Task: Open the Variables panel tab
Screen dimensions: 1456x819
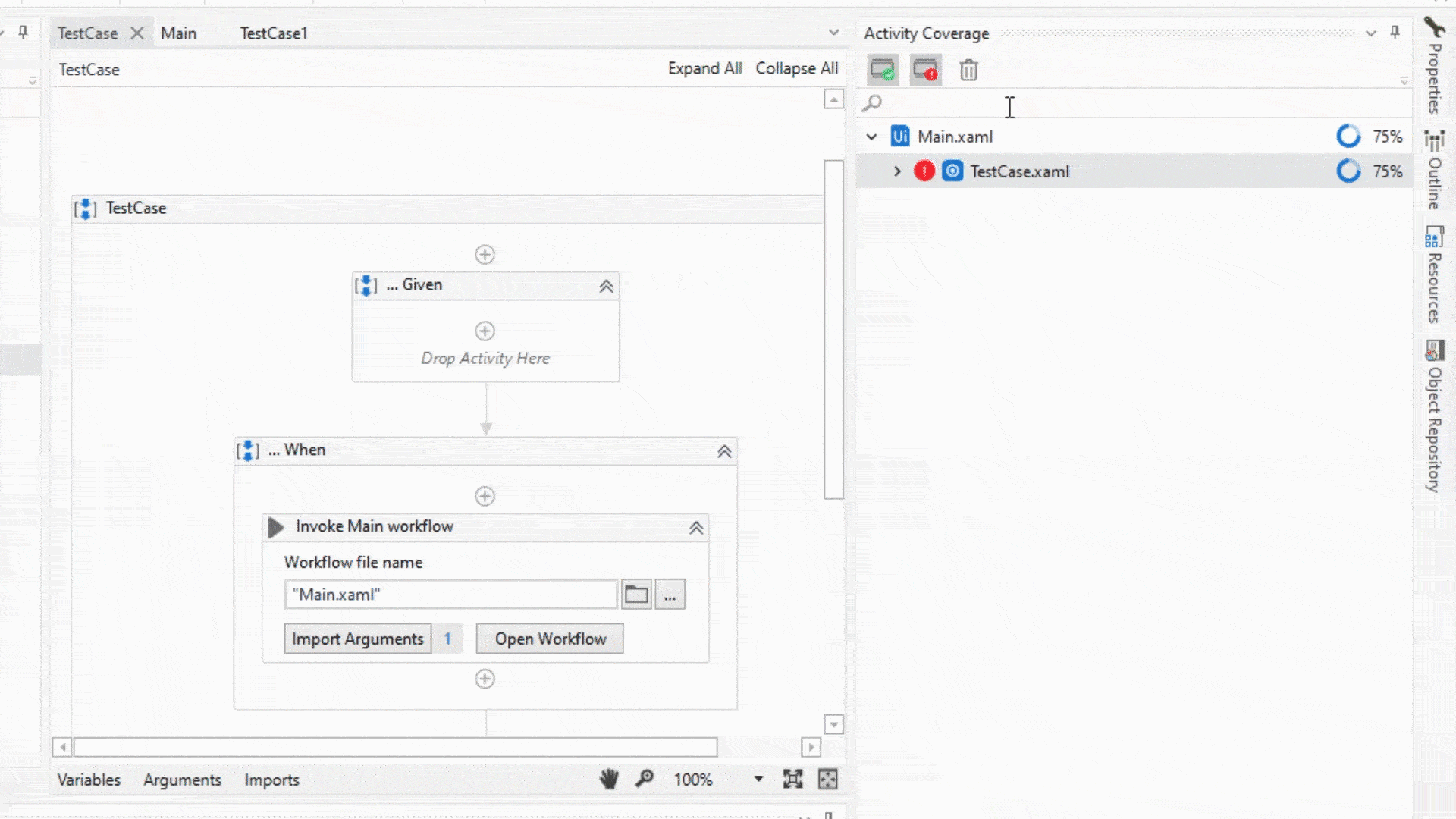Action: pyautogui.click(x=89, y=780)
